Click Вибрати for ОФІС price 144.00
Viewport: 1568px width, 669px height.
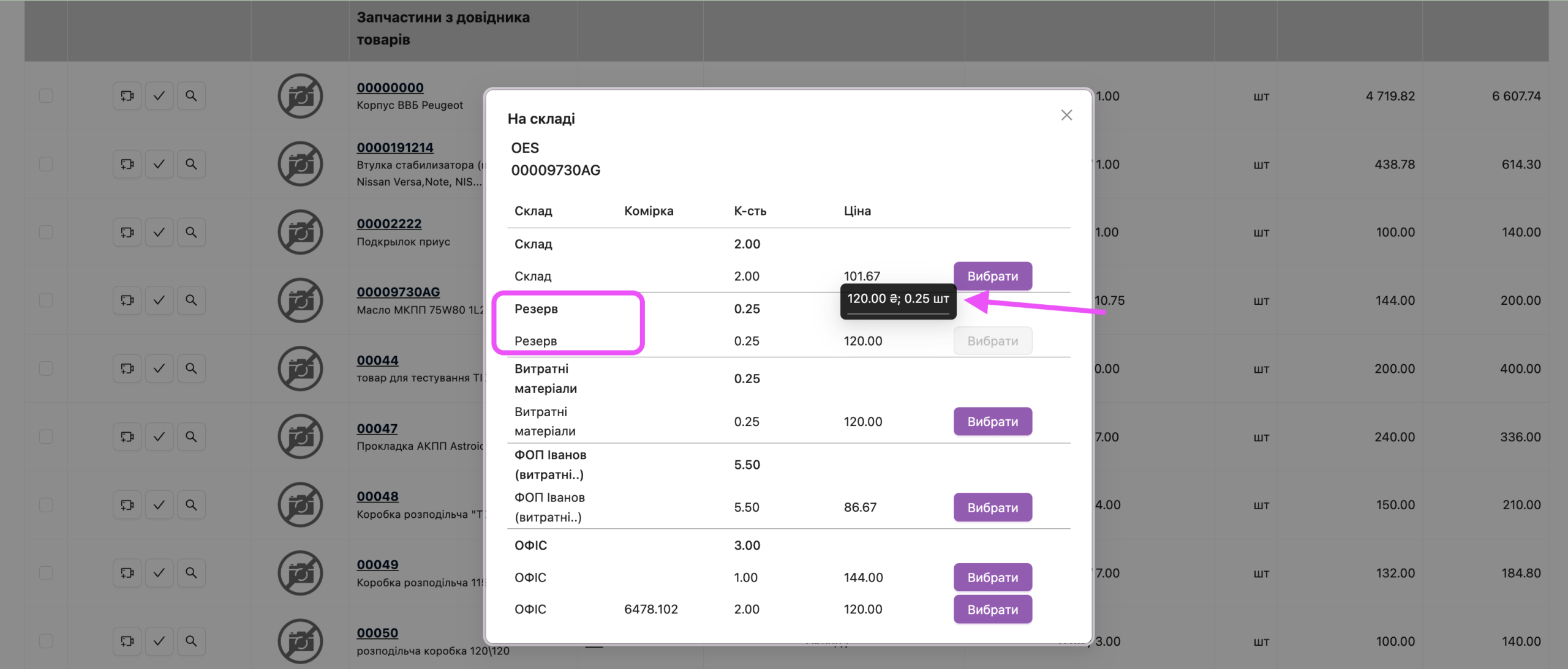[x=992, y=577]
